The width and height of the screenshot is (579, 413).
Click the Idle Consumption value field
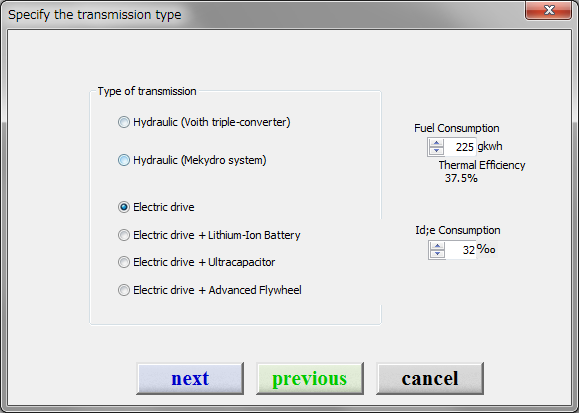pos(461,250)
